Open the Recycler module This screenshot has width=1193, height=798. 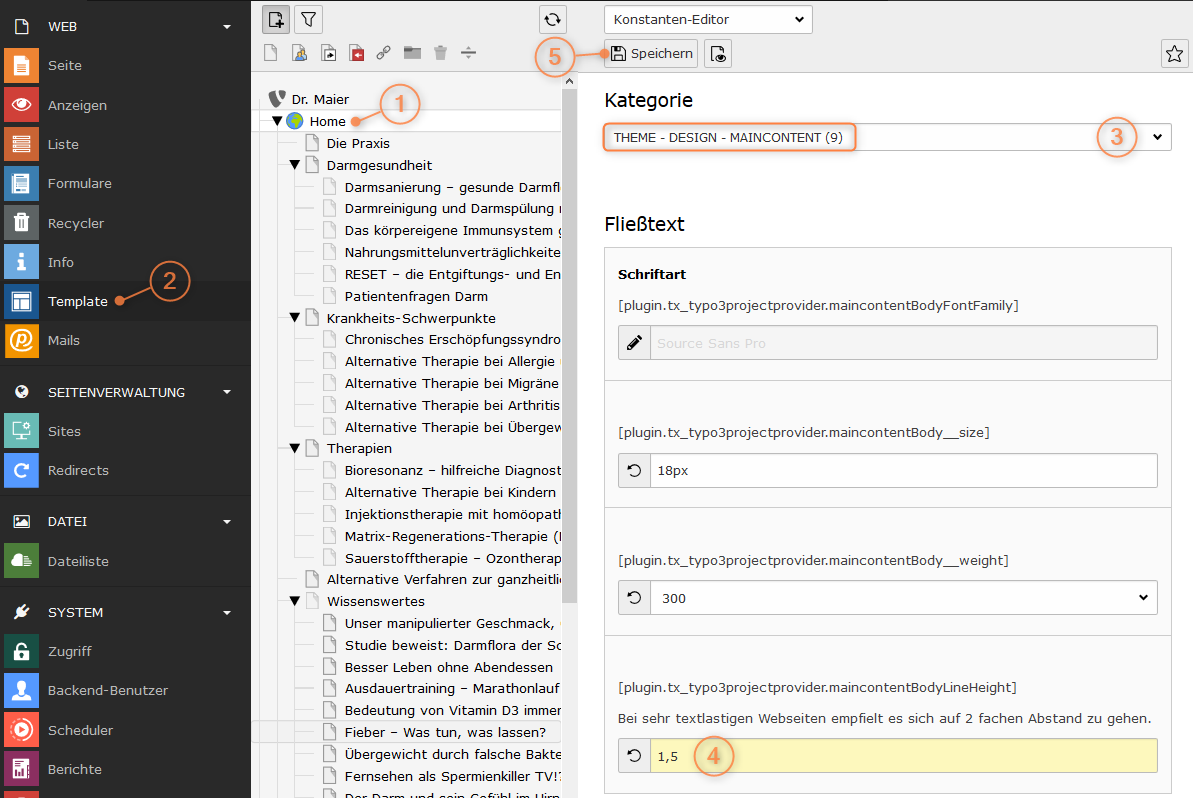(x=75, y=223)
